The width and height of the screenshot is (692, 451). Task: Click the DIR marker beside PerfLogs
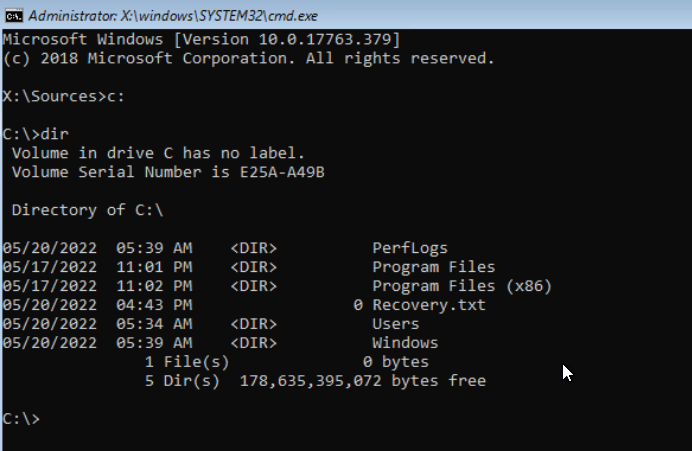[x=254, y=248]
